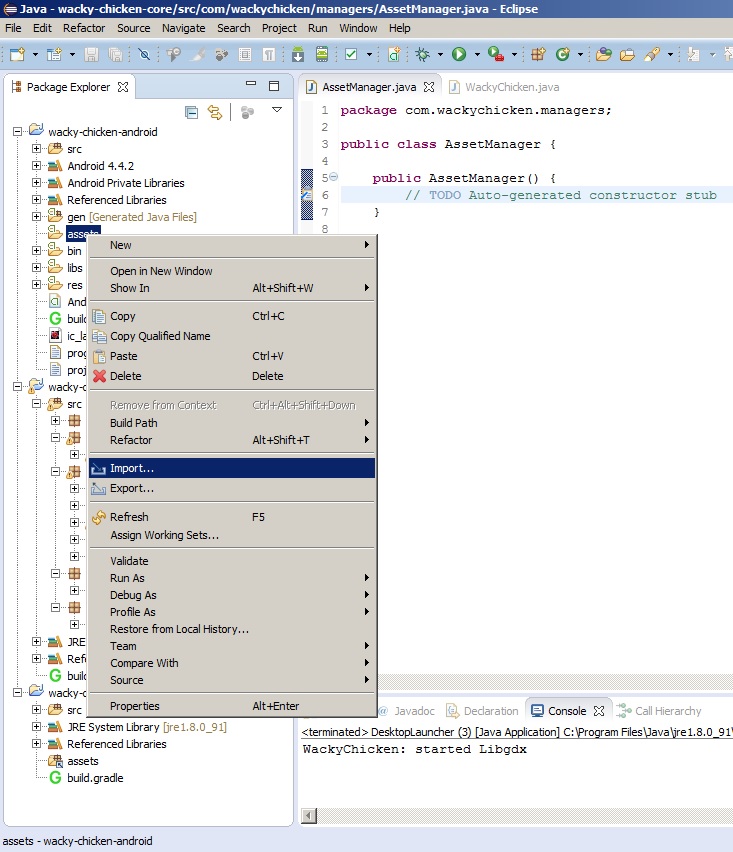Click the task marker on line 6
The image size is (733, 852).
pos(307,195)
